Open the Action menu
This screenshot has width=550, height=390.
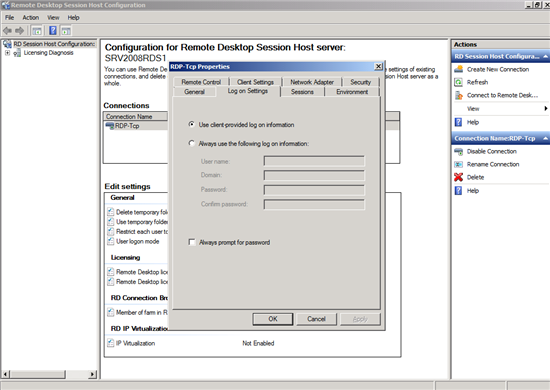(x=31, y=18)
